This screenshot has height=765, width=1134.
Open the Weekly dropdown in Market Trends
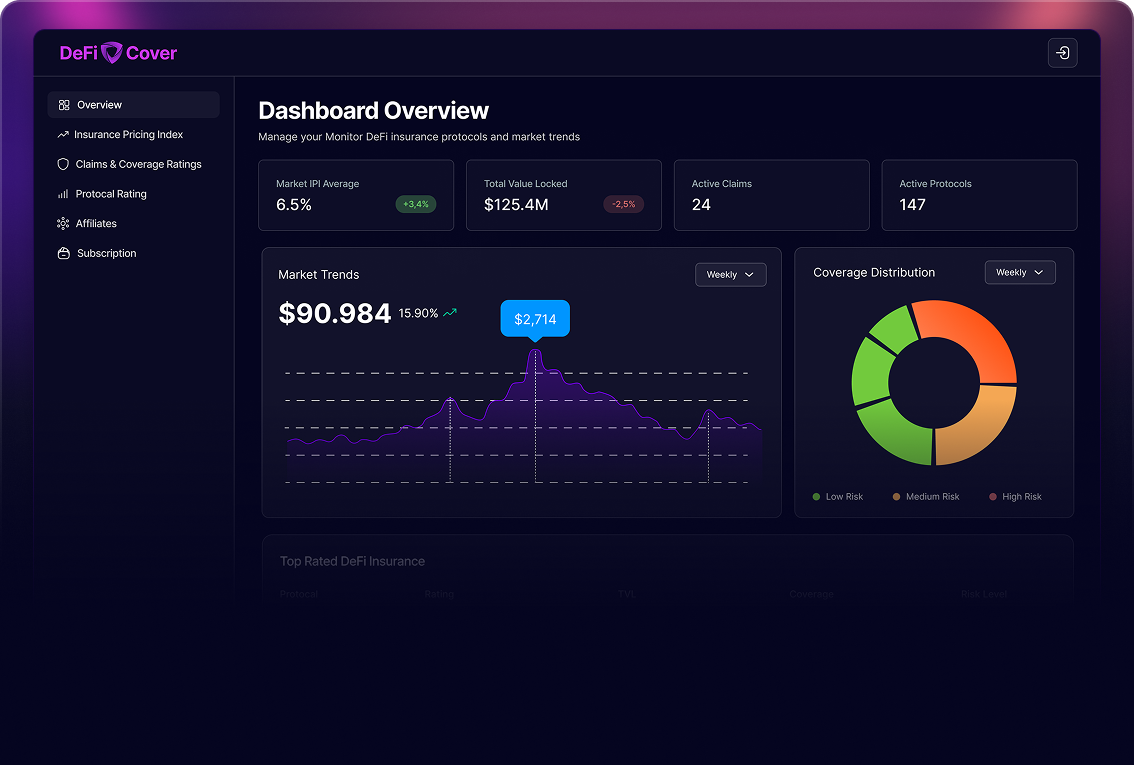pos(730,274)
